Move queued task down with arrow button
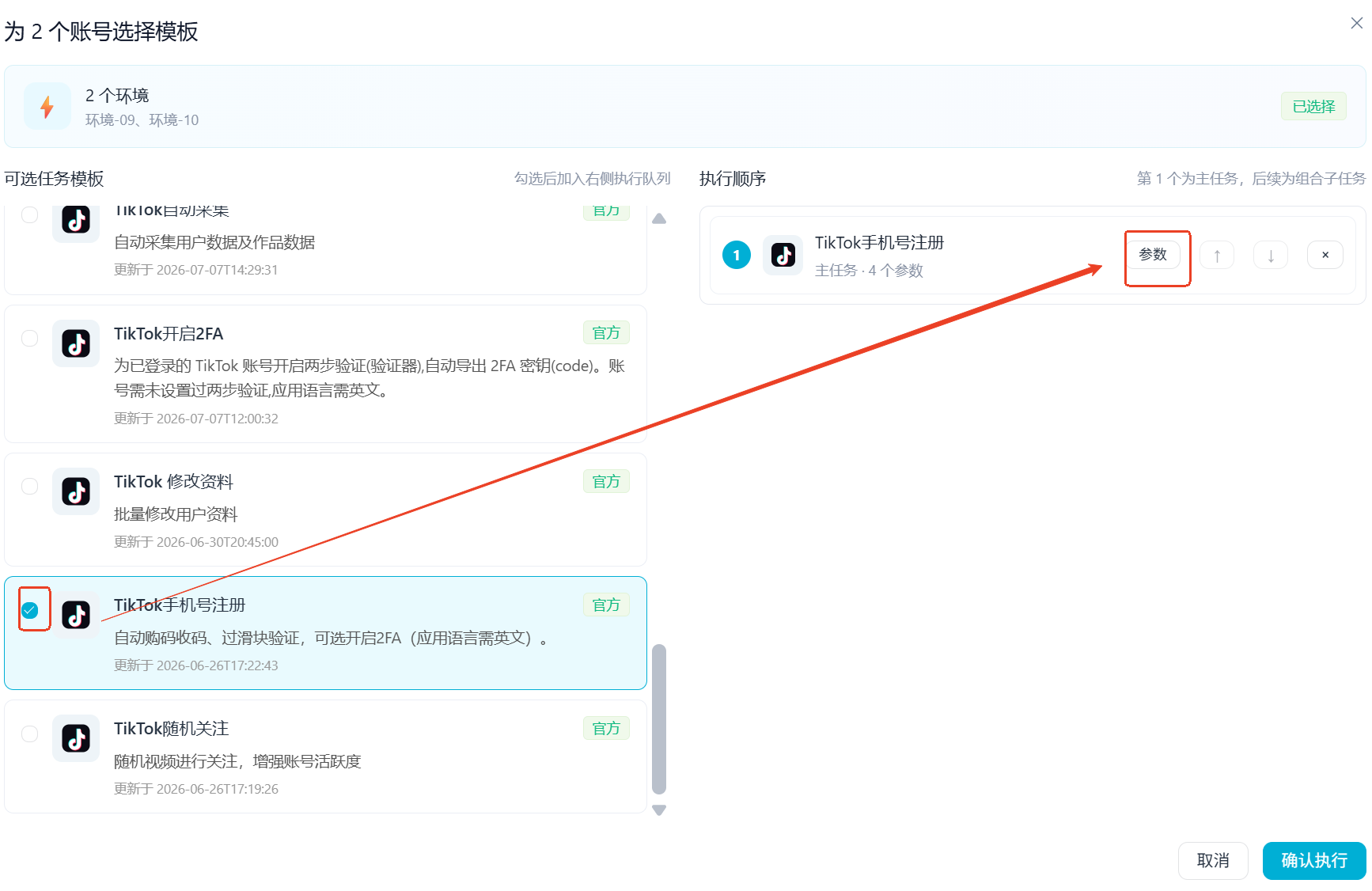 tap(1271, 255)
